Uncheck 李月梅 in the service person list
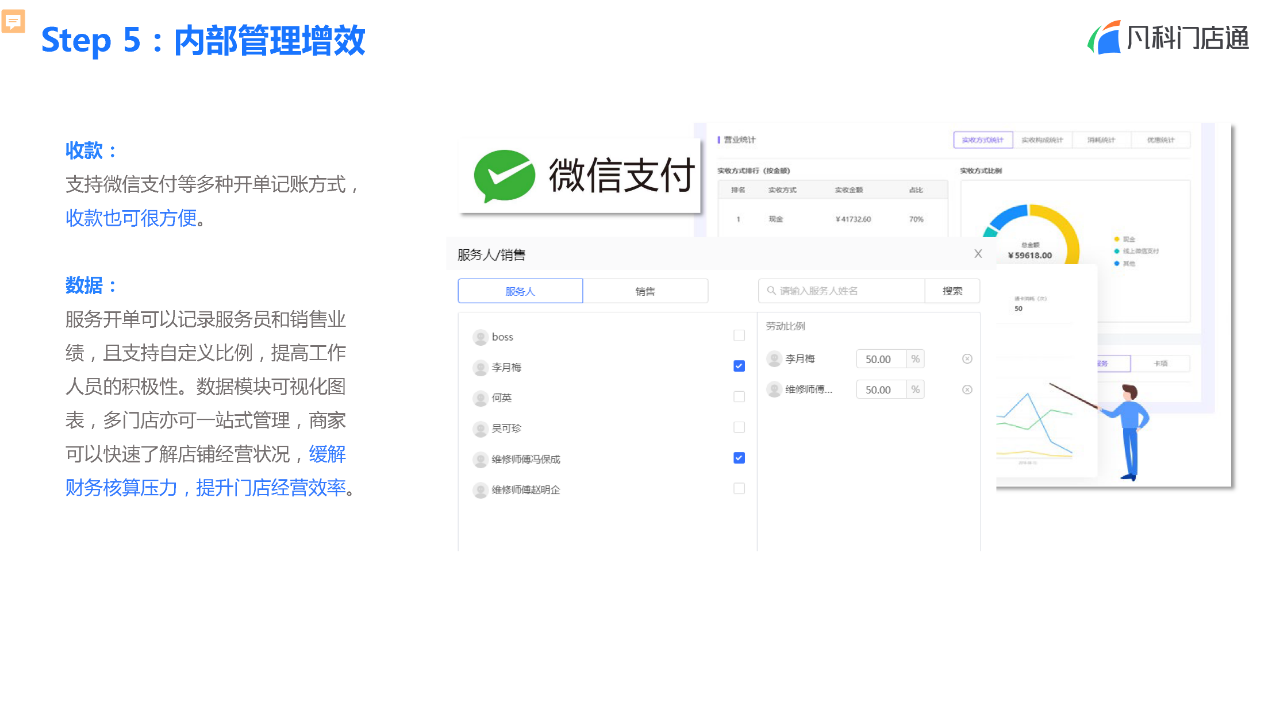Image resolution: width=1280 pixels, height=722 pixels. [739, 366]
